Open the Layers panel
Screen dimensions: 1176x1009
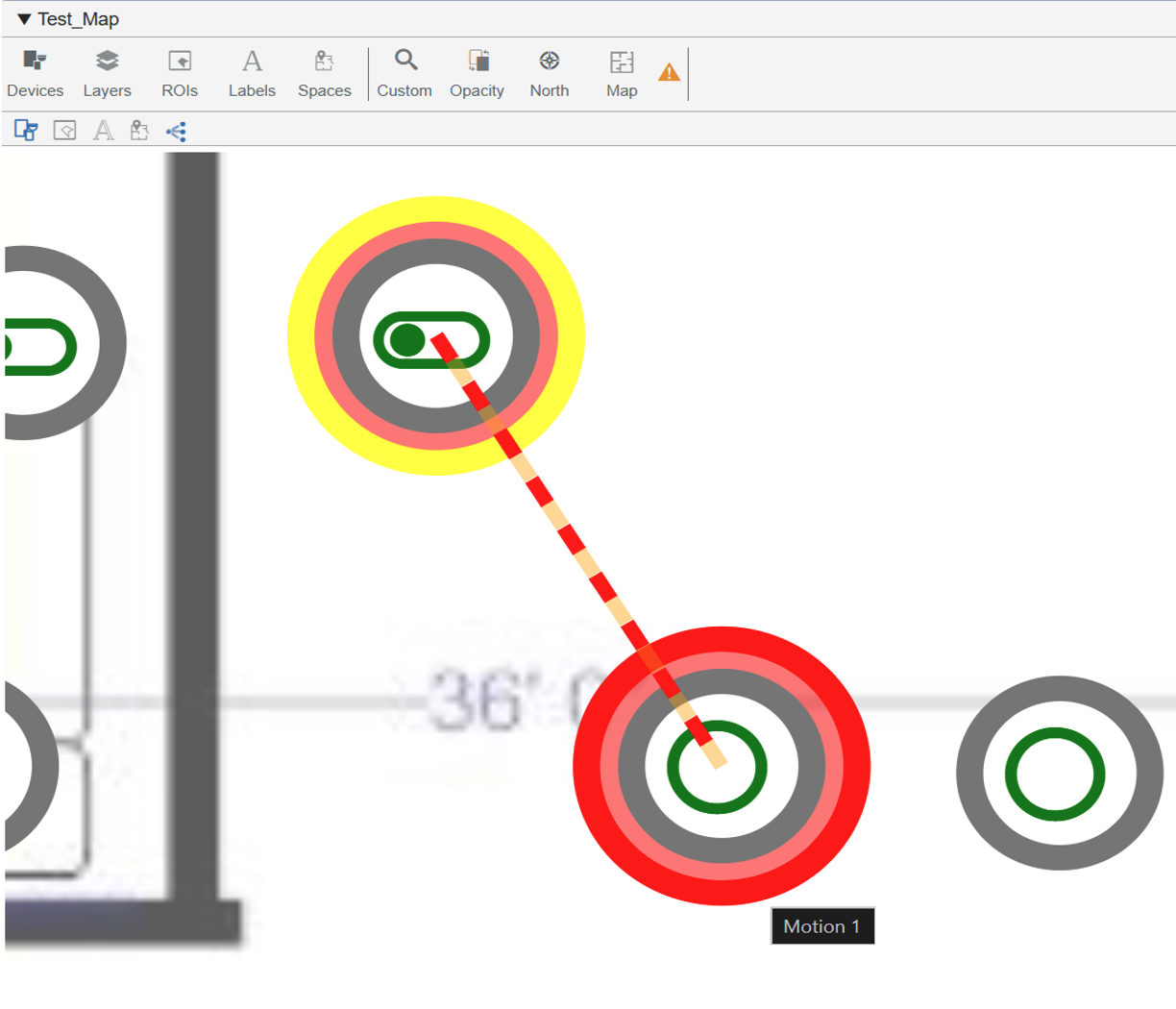tap(107, 74)
